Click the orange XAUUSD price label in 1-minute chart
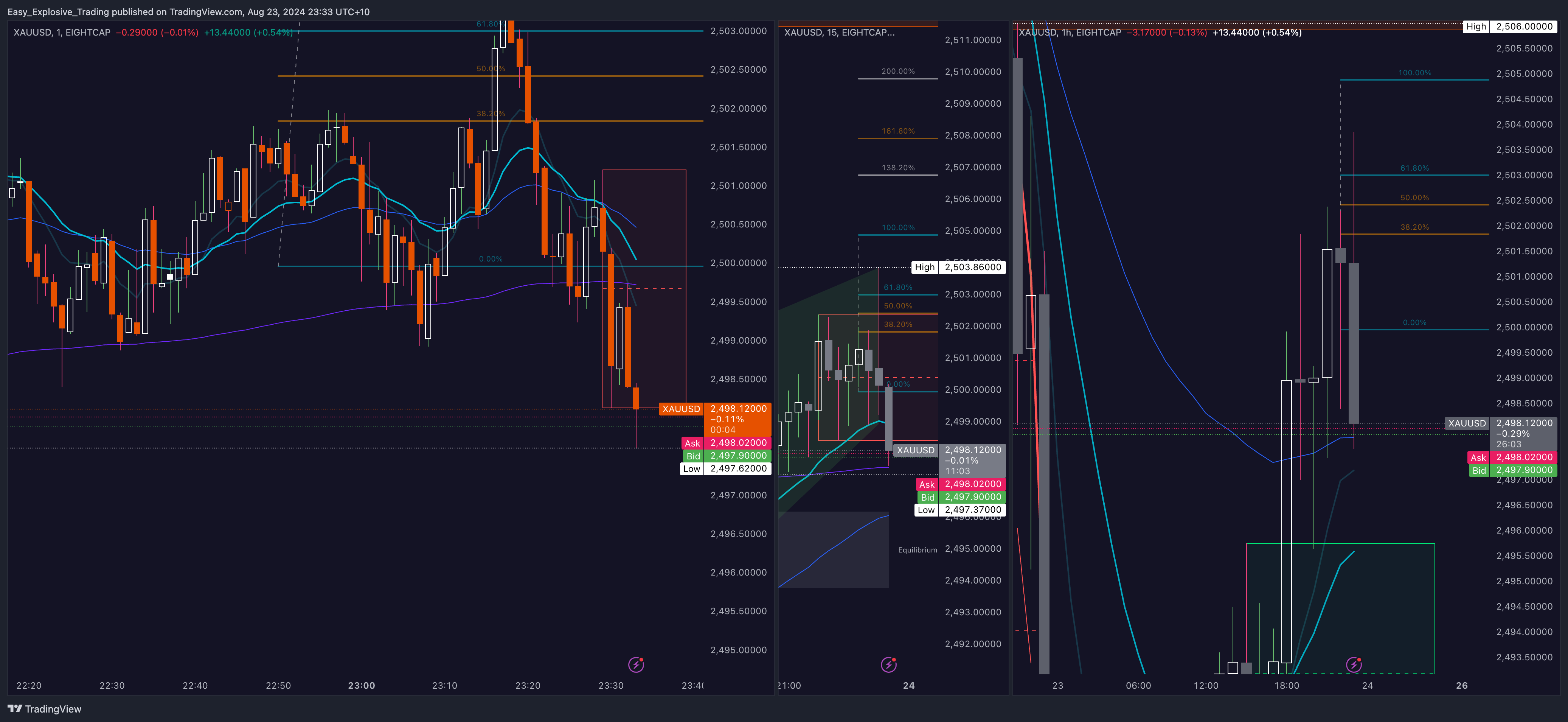The image size is (1568, 722). point(715,419)
